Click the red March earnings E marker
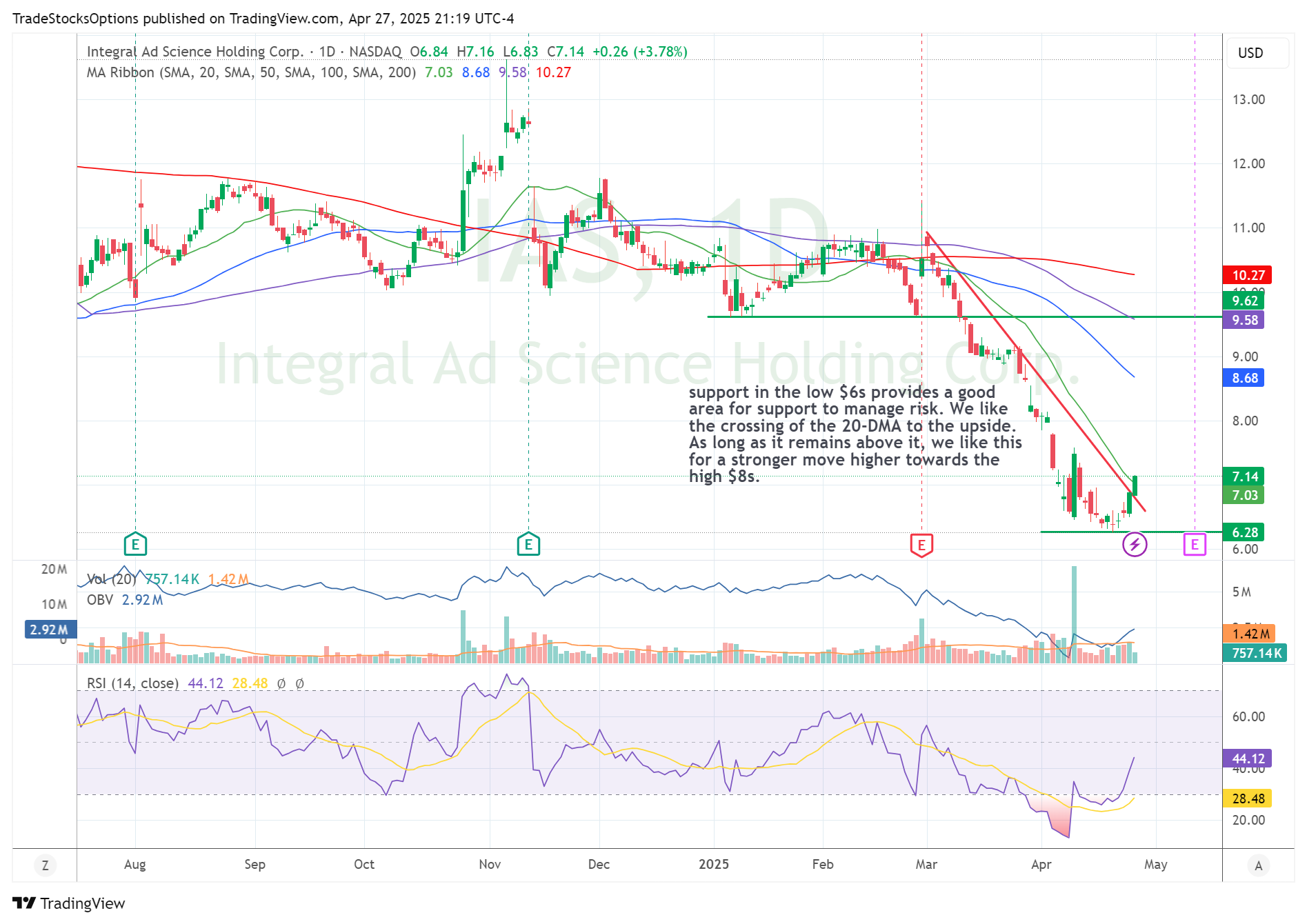1307x924 pixels. point(921,545)
